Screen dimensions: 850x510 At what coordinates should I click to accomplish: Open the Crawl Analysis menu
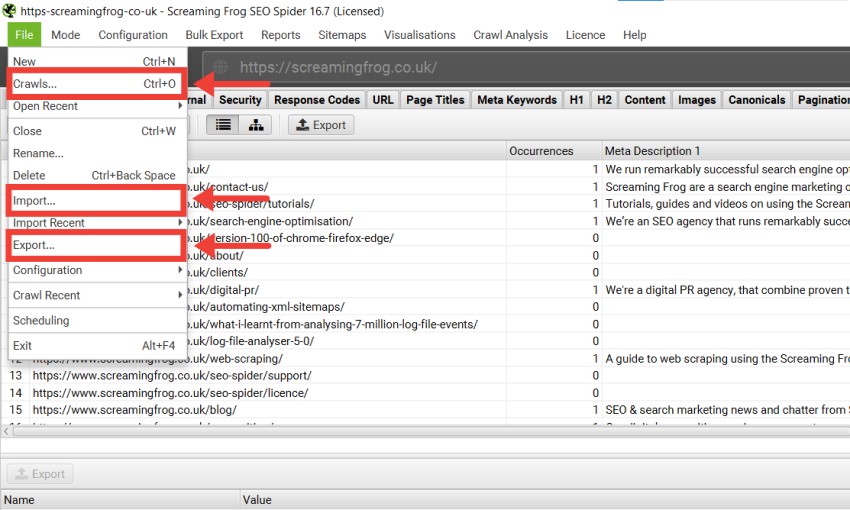[511, 35]
